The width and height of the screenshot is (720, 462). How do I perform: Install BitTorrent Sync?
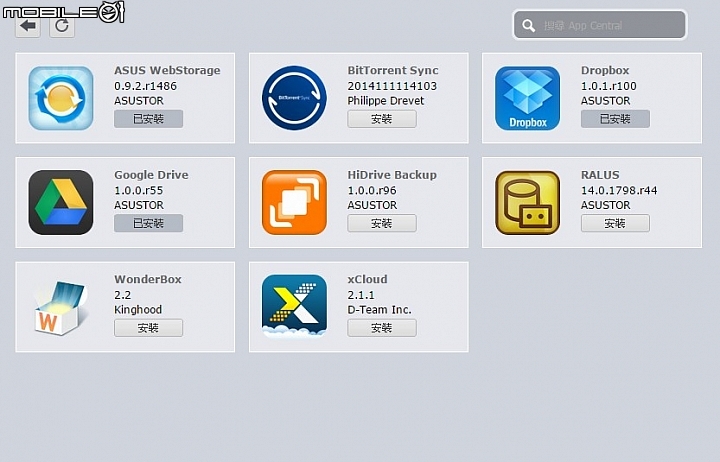pyautogui.click(x=382, y=119)
